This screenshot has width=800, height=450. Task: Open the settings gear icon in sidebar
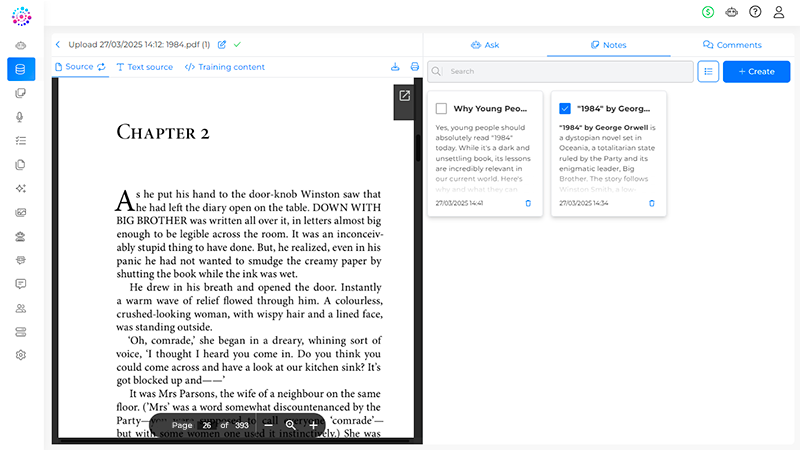point(21,355)
